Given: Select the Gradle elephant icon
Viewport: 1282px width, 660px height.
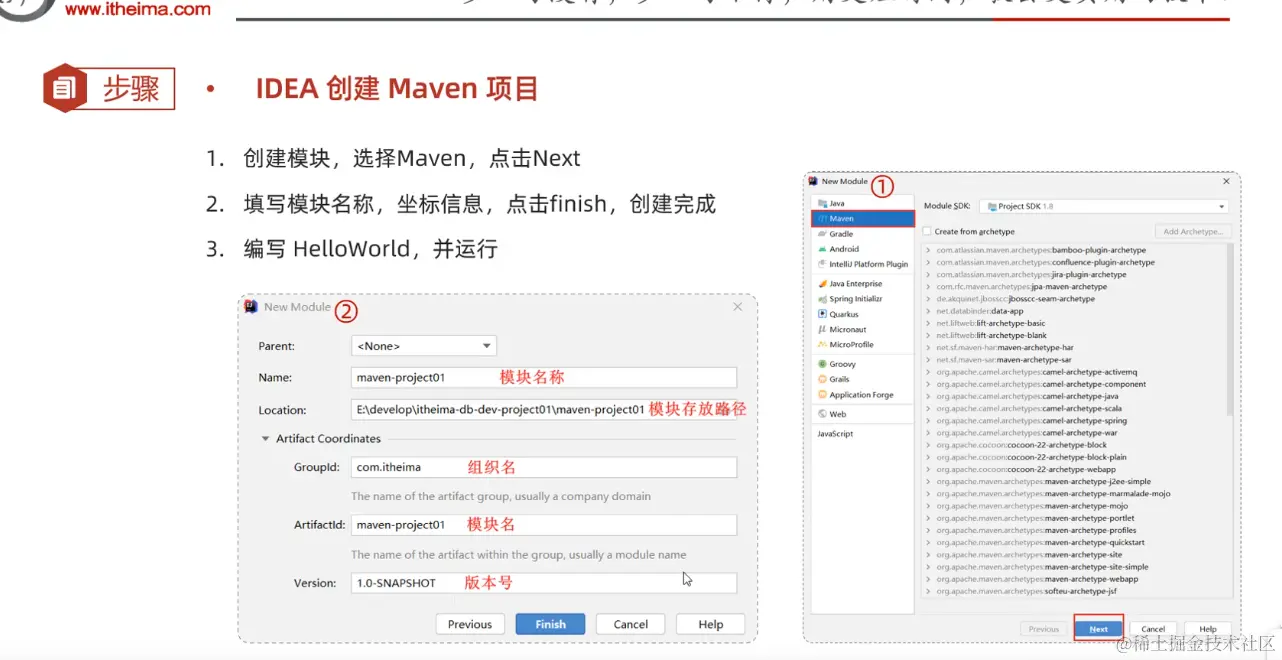Looking at the screenshot, I should tap(822, 234).
